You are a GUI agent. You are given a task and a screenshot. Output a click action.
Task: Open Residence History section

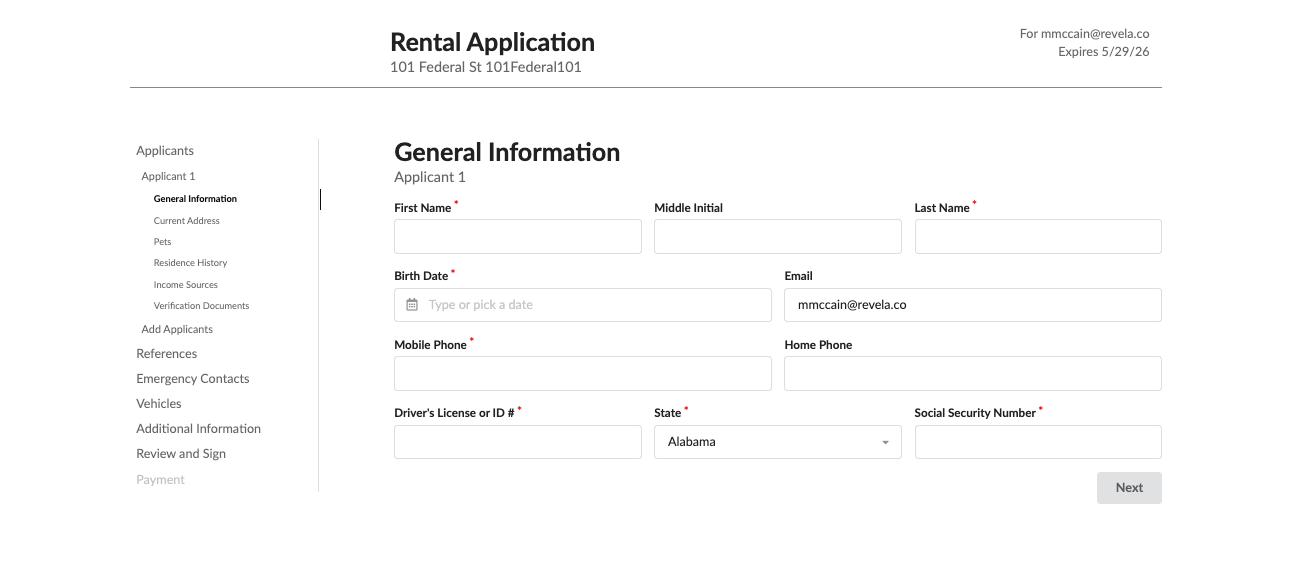click(190, 263)
